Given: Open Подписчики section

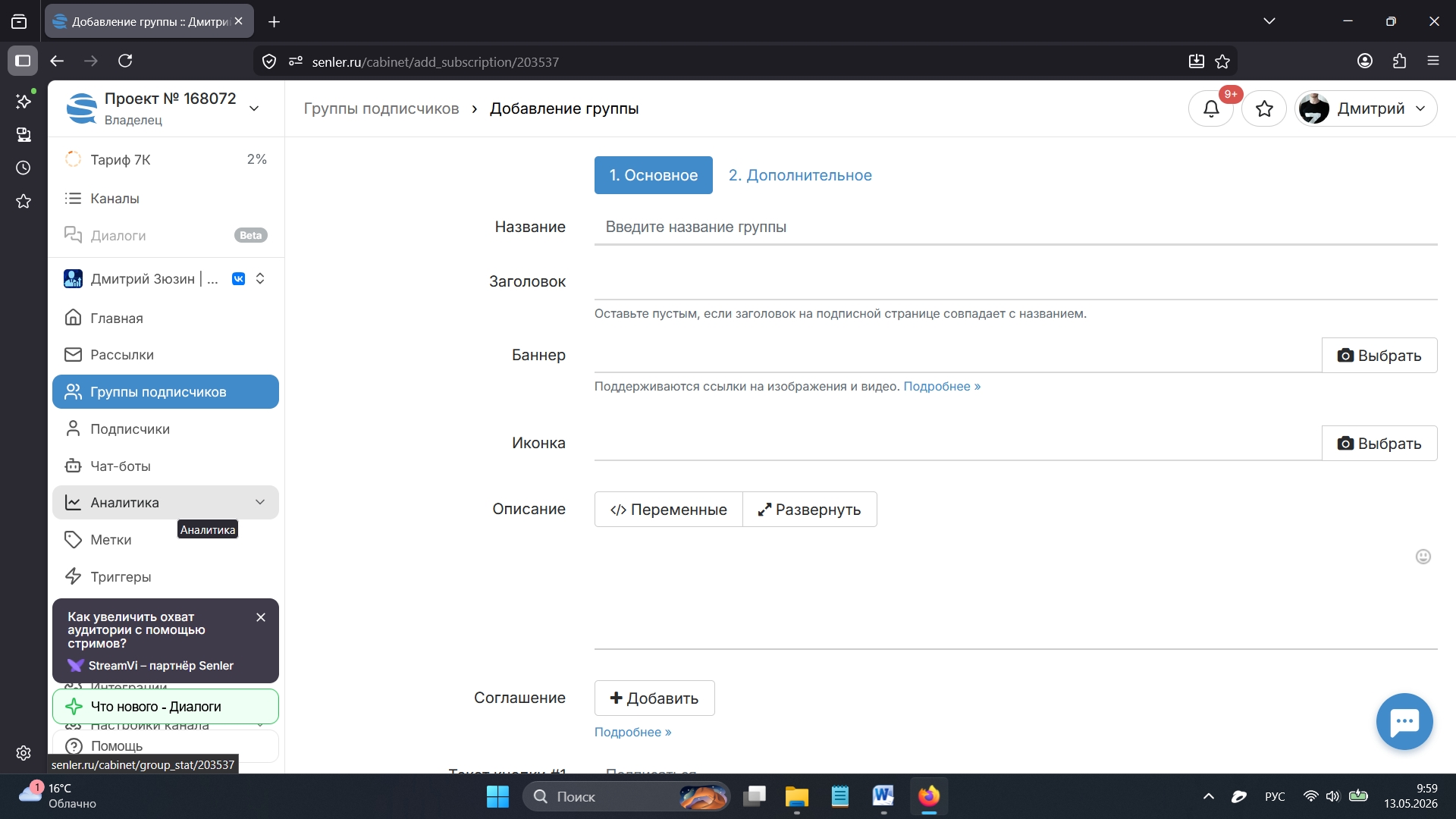Looking at the screenshot, I should click(x=166, y=428).
